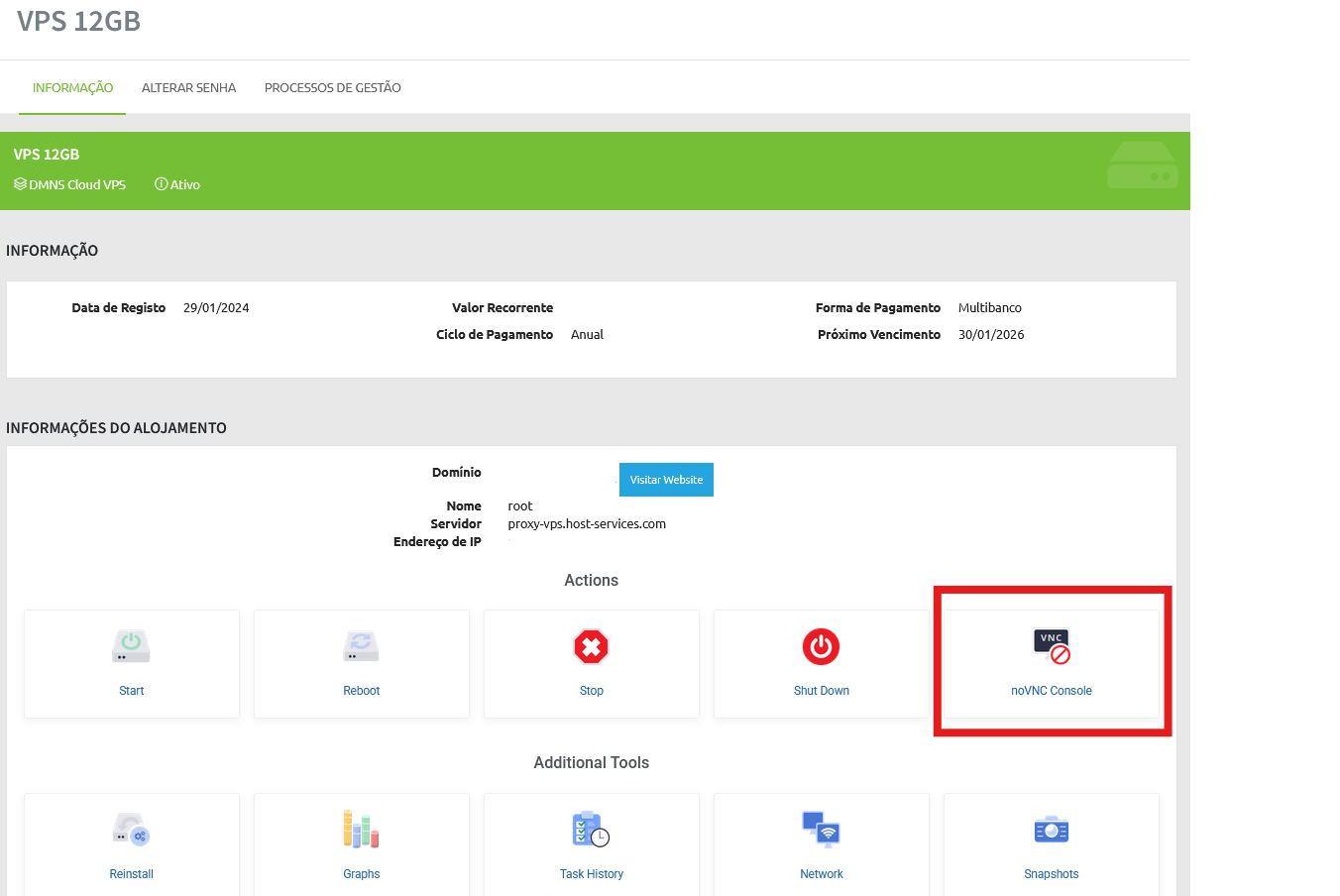Open the PROCESSOS DE GESTÃO tab
The height and width of the screenshot is (896, 1340).
332,88
